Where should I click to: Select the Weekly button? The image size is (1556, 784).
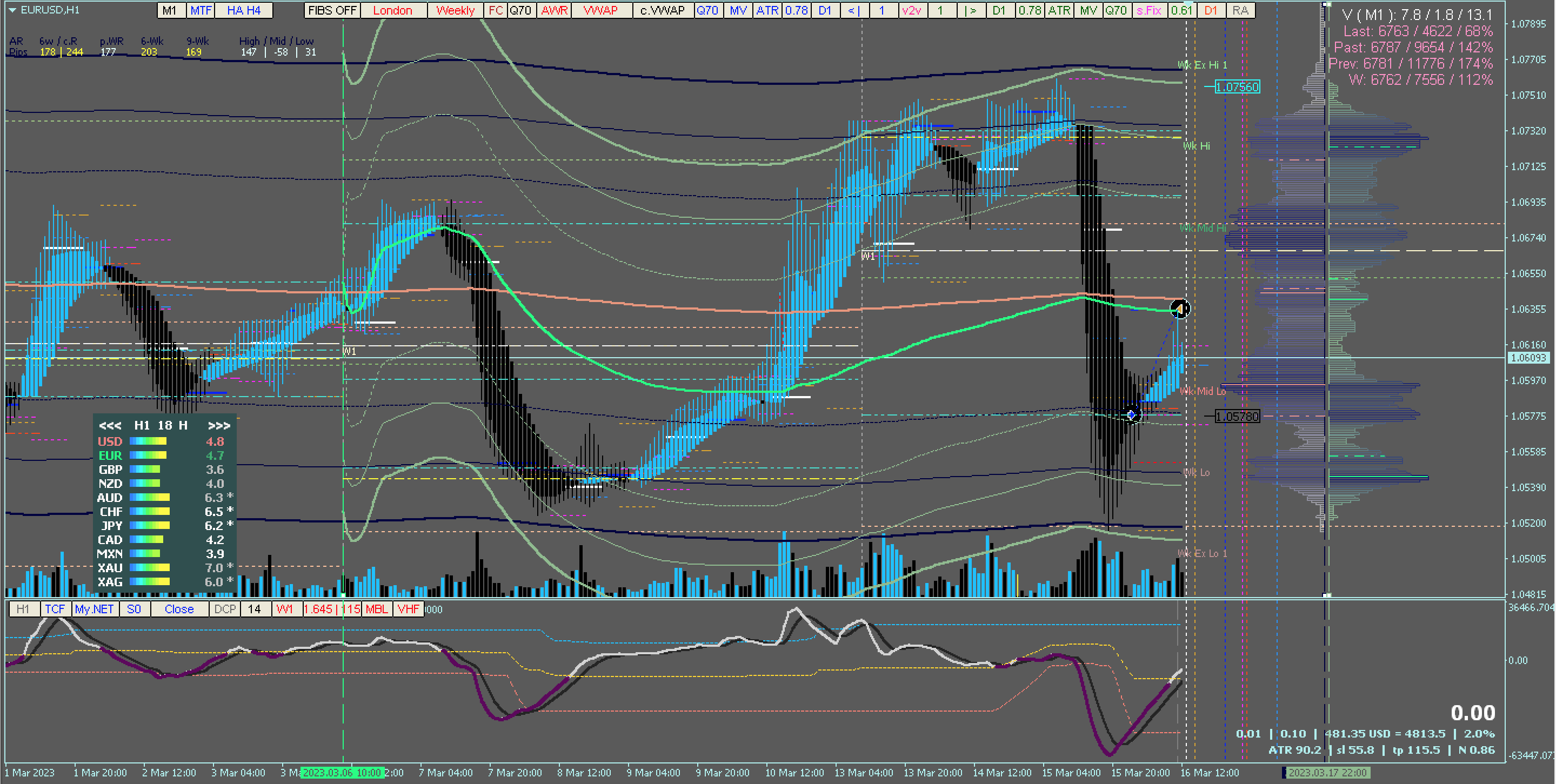coord(455,10)
